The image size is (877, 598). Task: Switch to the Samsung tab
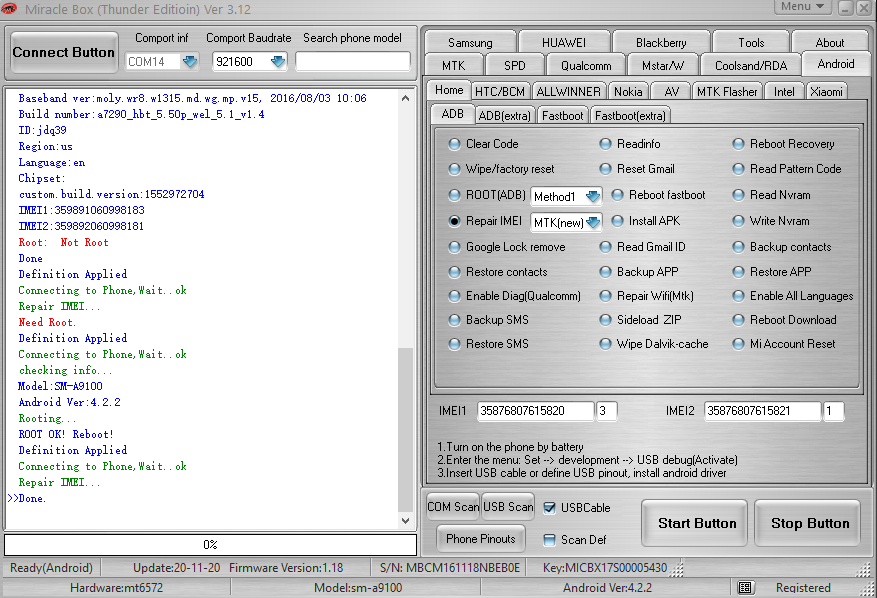470,43
